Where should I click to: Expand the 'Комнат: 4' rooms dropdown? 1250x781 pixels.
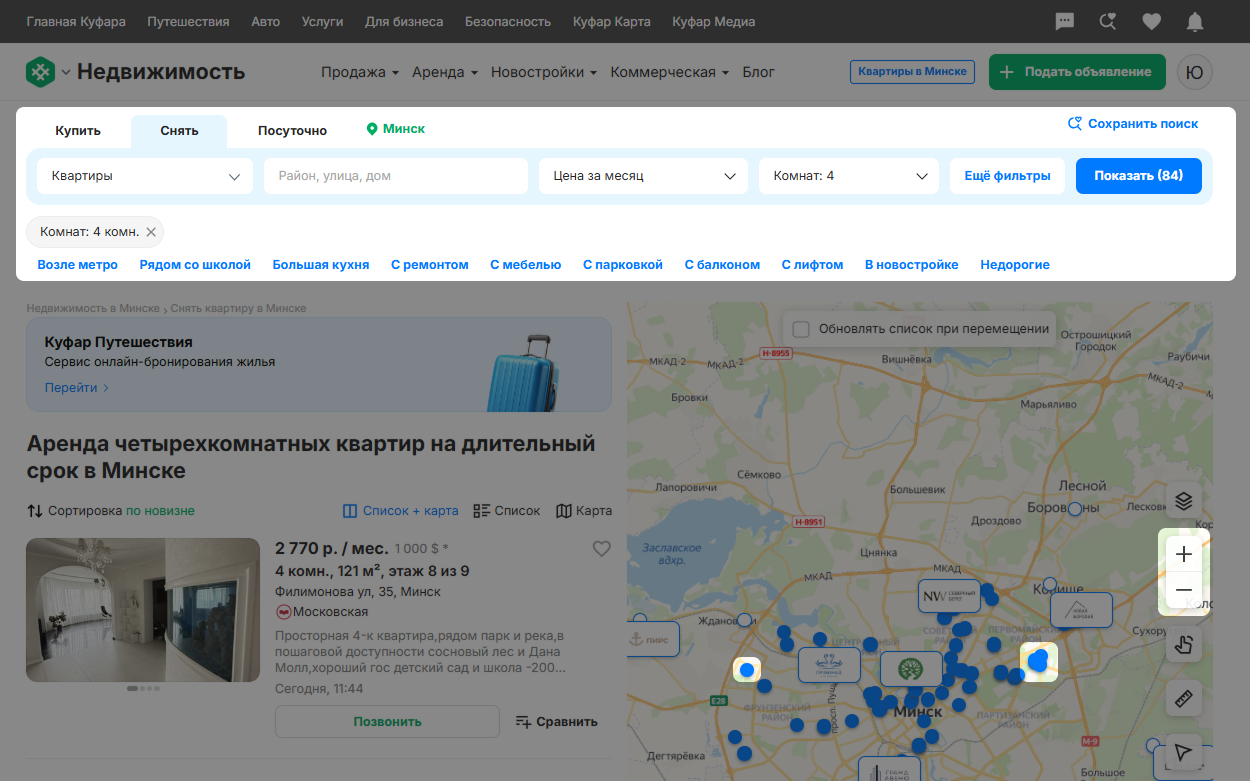pos(849,176)
